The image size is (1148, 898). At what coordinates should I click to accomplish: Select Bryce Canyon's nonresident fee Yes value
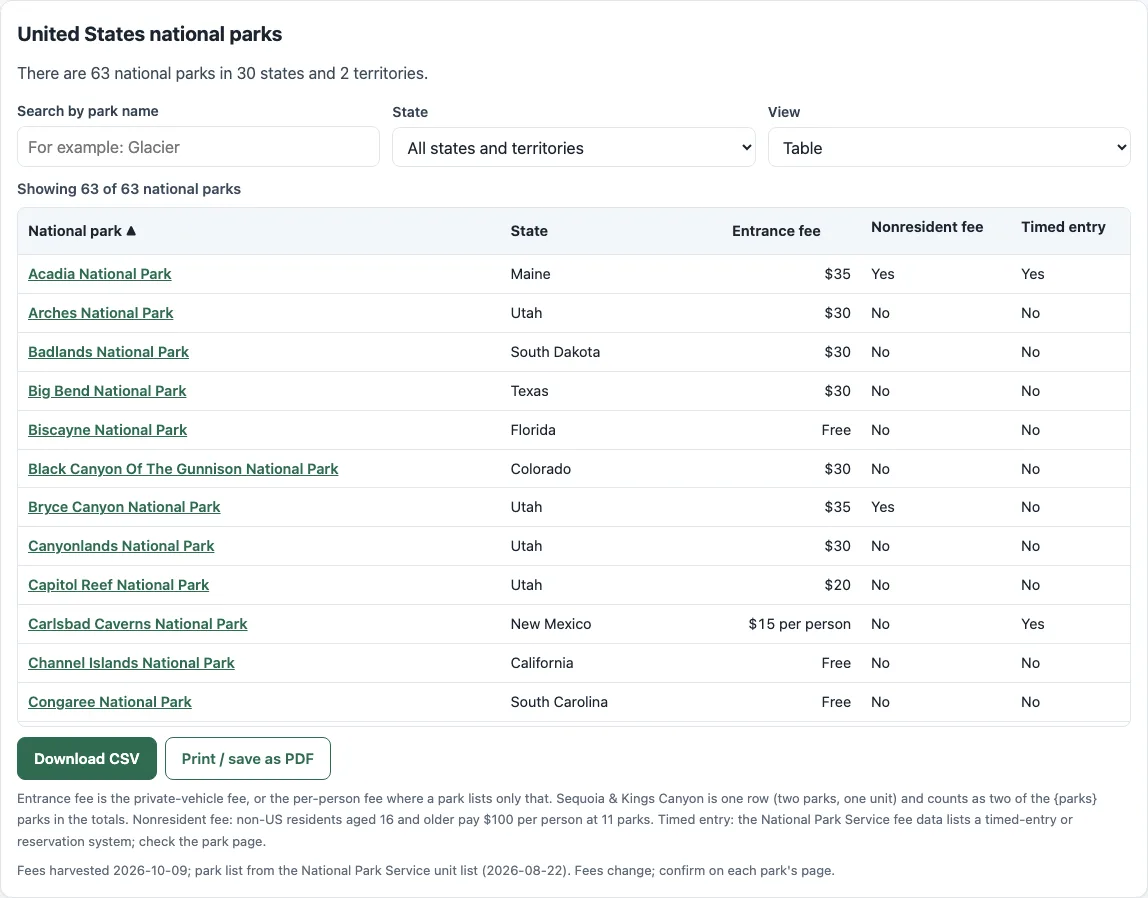[x=882, y=507]
